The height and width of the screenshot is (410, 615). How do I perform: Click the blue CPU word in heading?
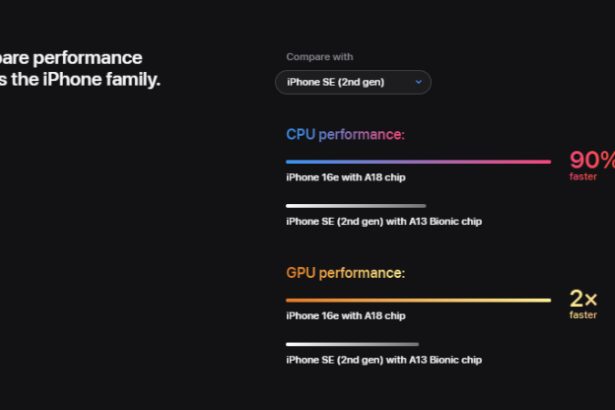pos(301,135)
